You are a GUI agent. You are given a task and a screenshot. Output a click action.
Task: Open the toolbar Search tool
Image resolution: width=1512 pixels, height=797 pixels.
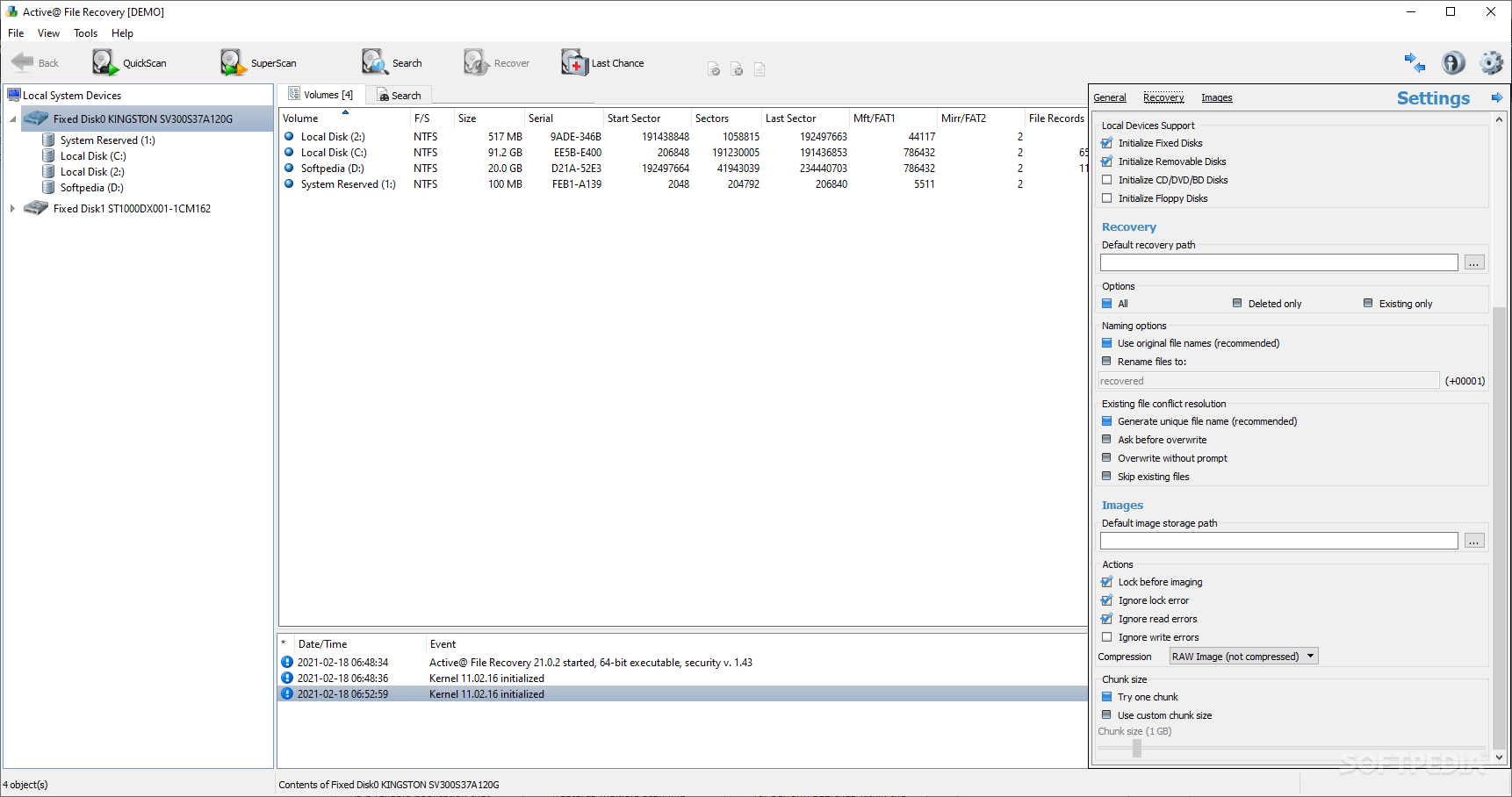point(392,62)
